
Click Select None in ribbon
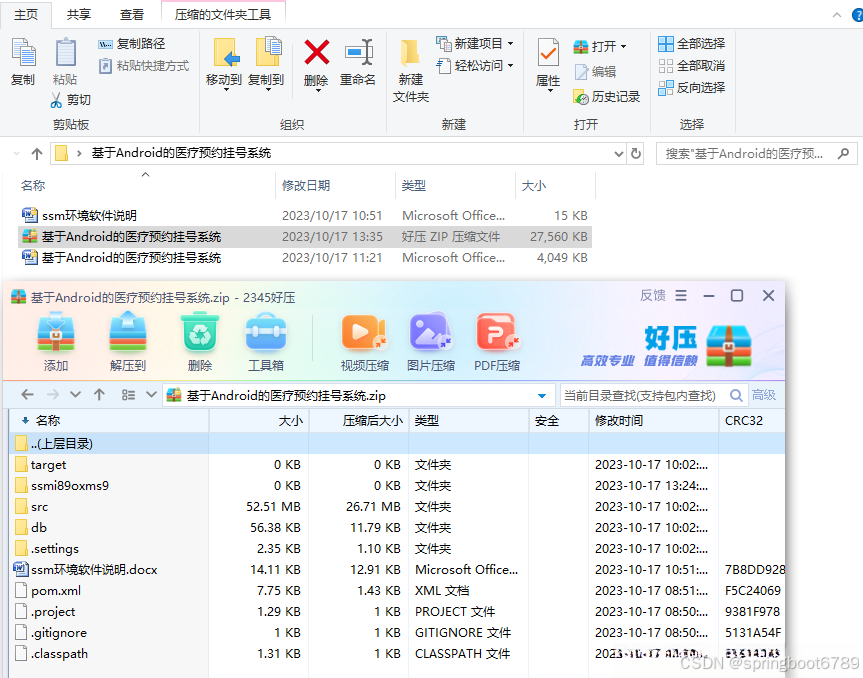(x=692, y=66)
